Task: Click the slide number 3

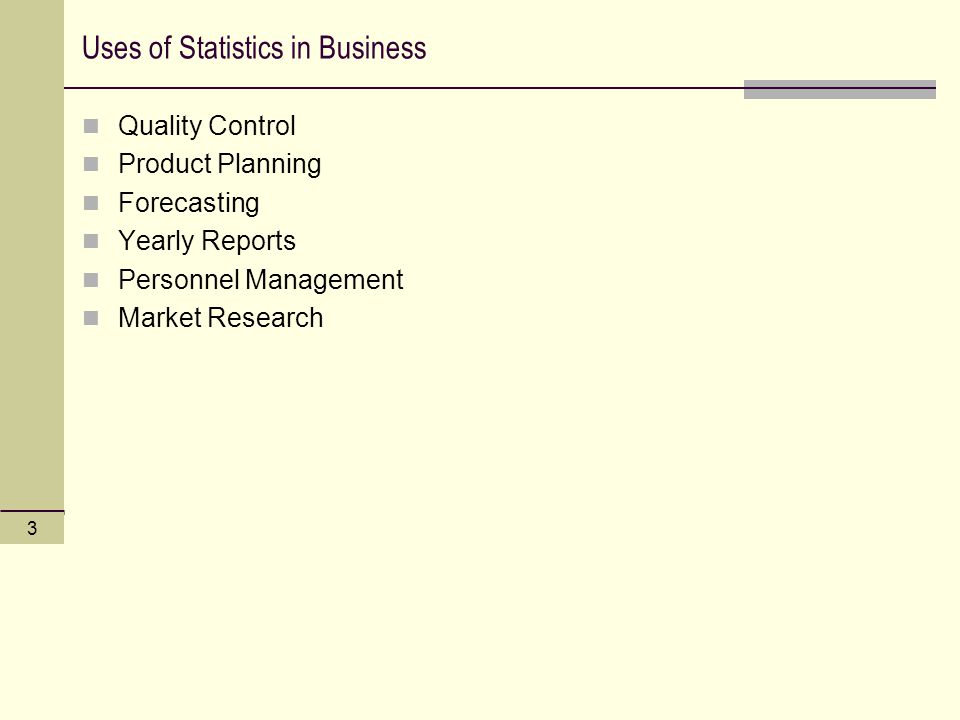Action: (x=32, y=528)
